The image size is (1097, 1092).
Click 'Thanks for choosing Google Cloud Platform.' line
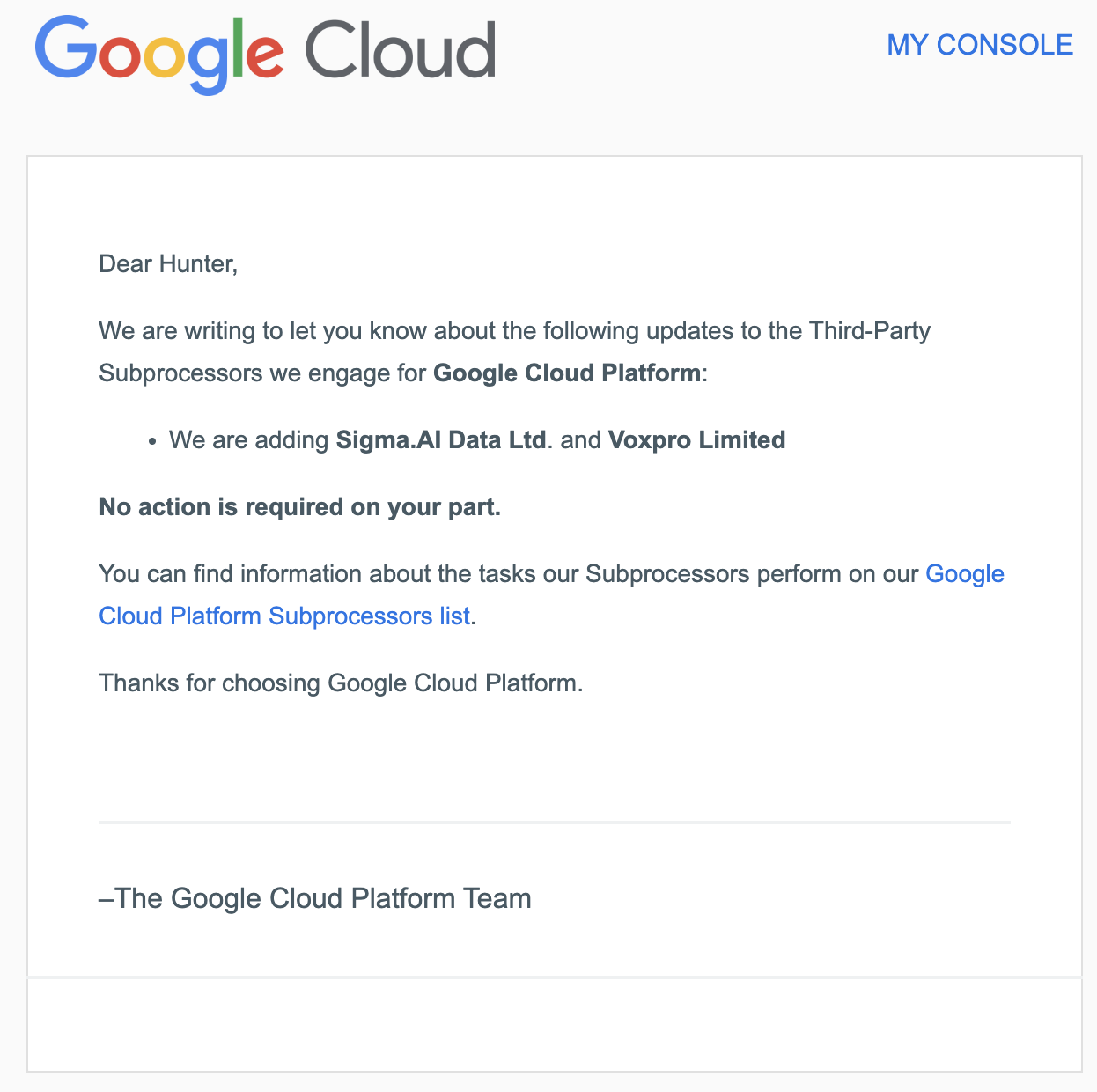click(x=341, y=683)
